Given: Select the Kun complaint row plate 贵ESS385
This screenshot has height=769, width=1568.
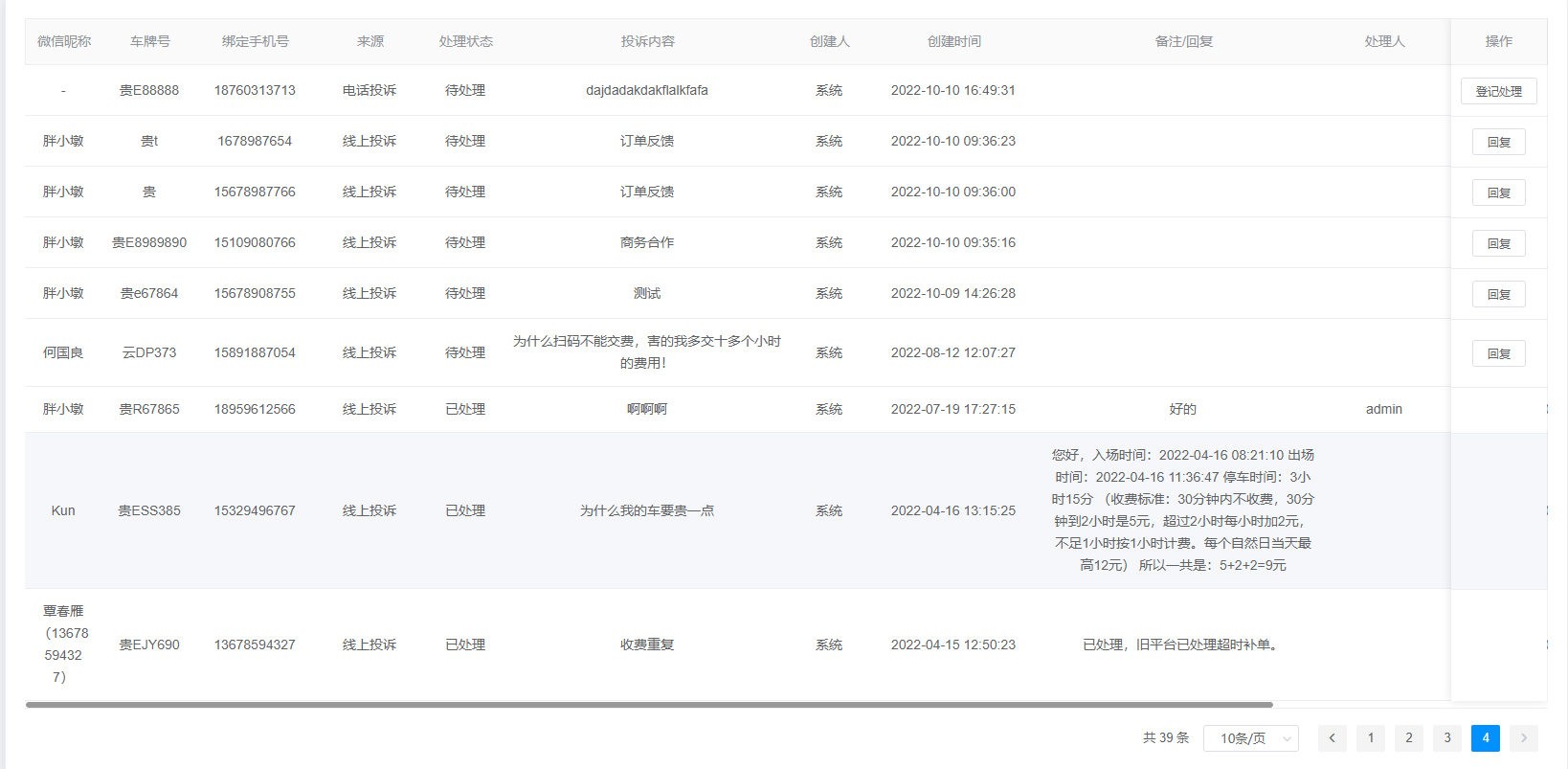Looking at the screenshot, I should coord(149,510).
